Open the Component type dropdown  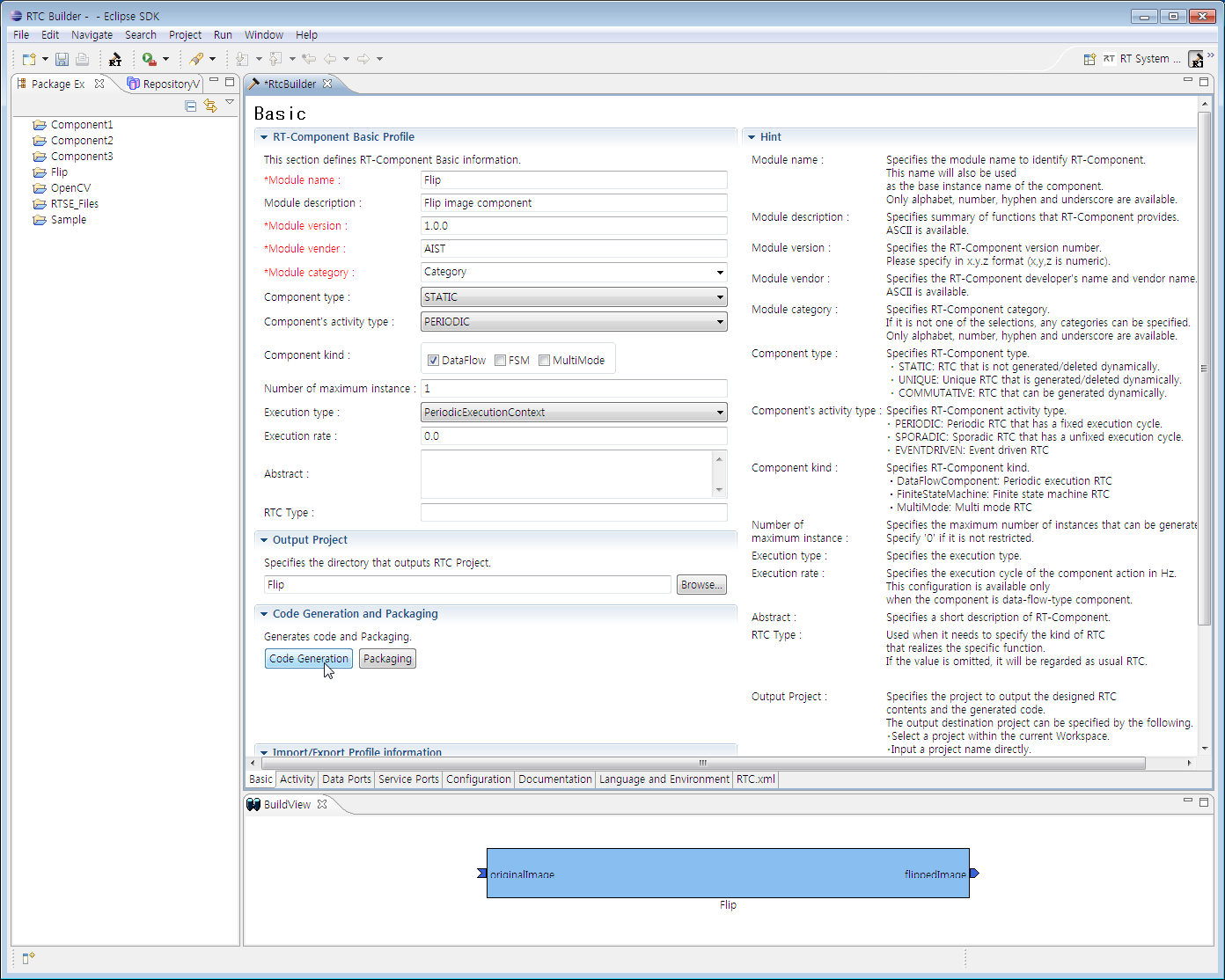[x=720, y=297]
